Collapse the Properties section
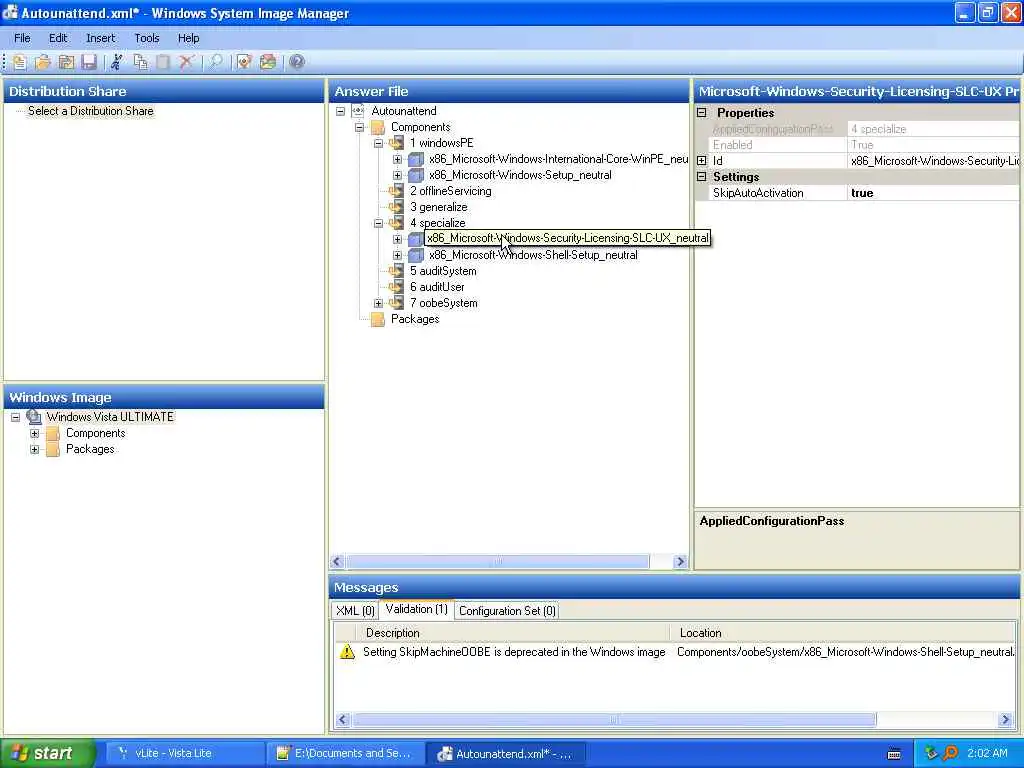This screenshot has height=768, width=1024. (x=702, y=112)
